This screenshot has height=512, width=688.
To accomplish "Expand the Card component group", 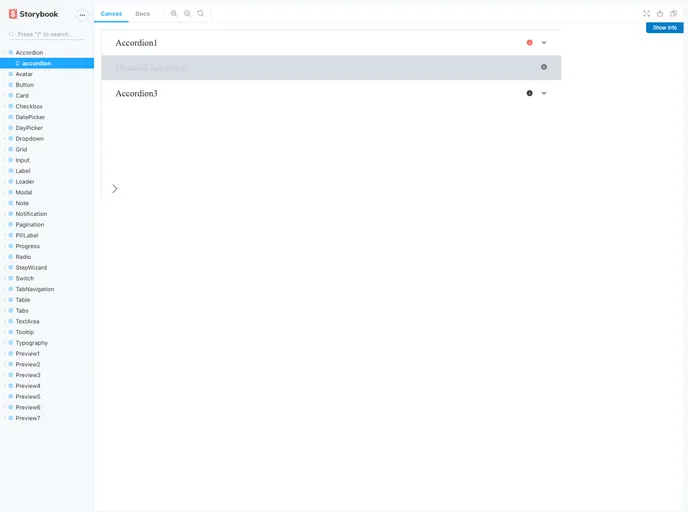I will 22,96.
